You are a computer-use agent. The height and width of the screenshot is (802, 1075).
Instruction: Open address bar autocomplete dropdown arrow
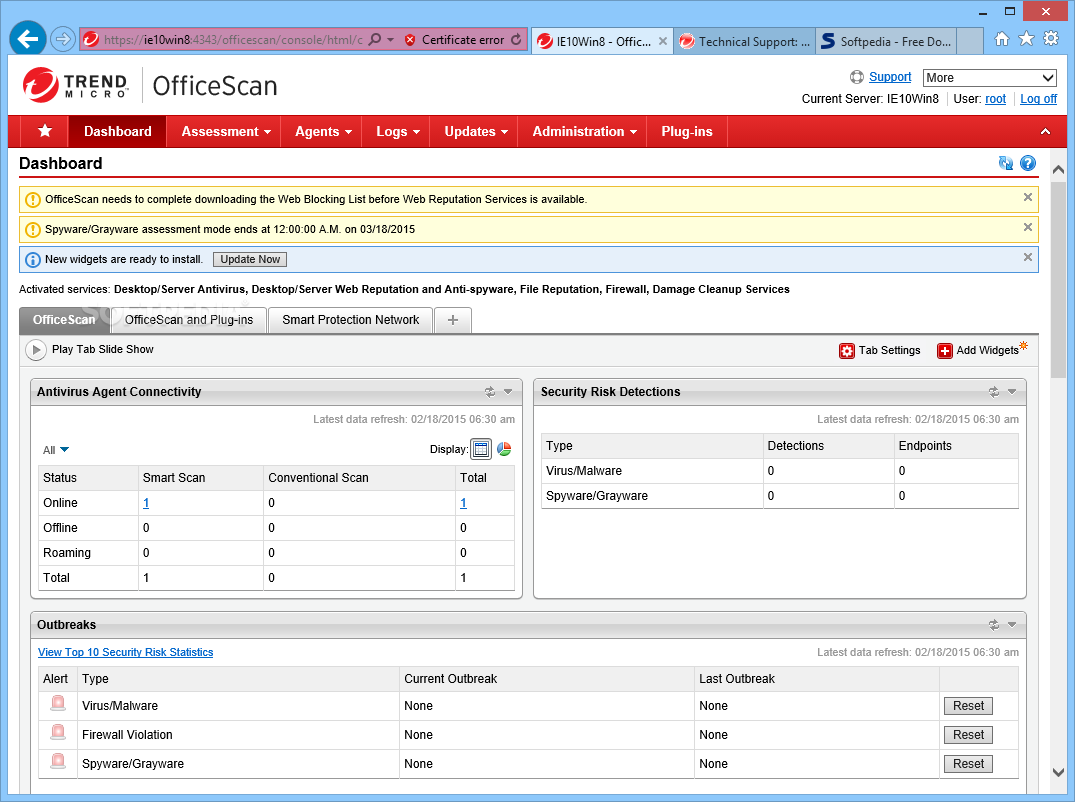391,40
